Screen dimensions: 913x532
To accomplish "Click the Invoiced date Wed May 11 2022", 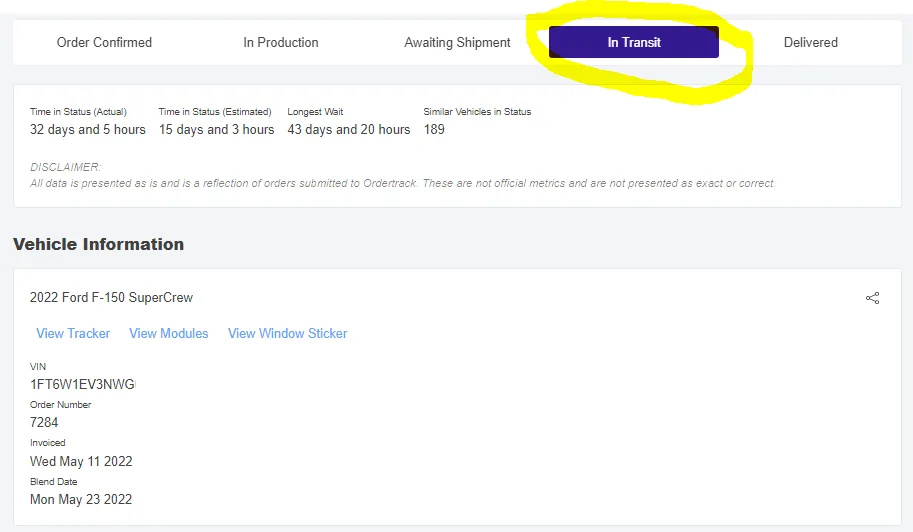I will pyautogui.click(x=81, y=462).
